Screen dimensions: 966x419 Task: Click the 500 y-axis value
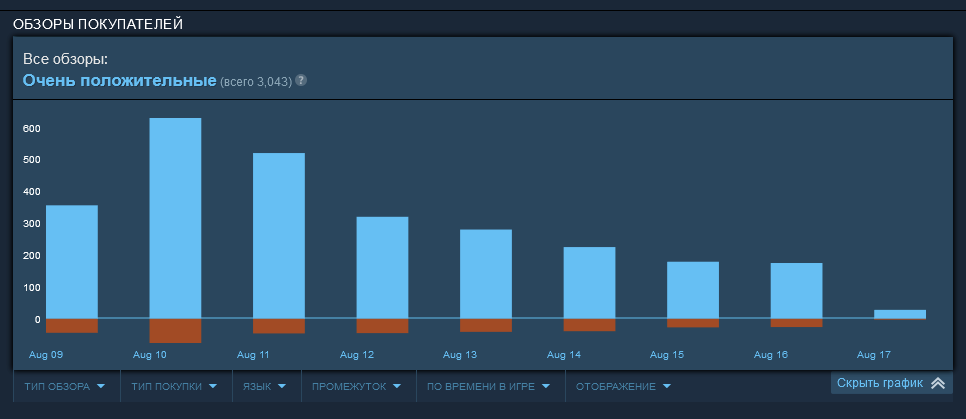tap(33, 160)
